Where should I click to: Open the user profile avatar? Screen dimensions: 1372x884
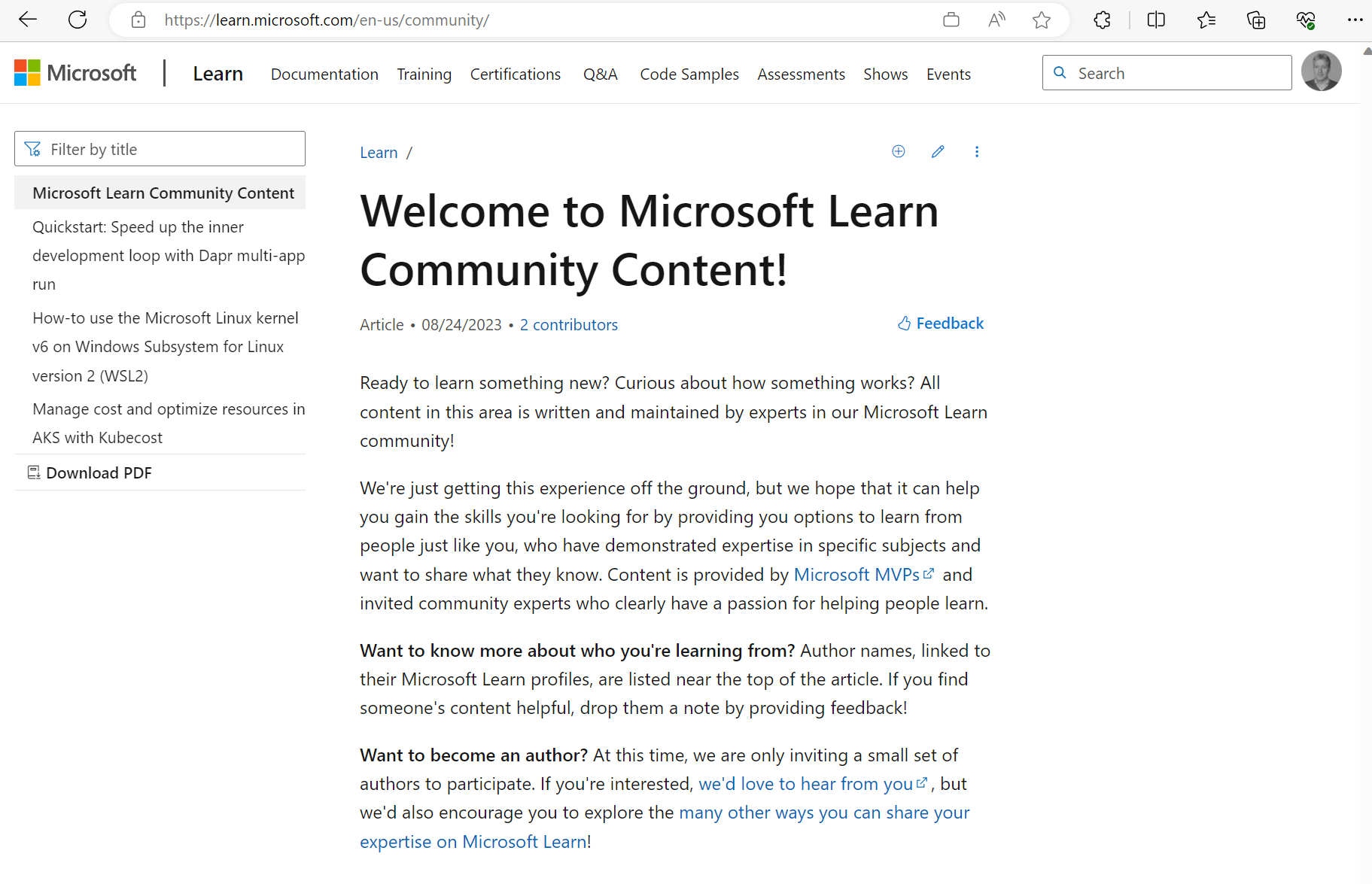pyautogui.click(x=1322, y=71)
